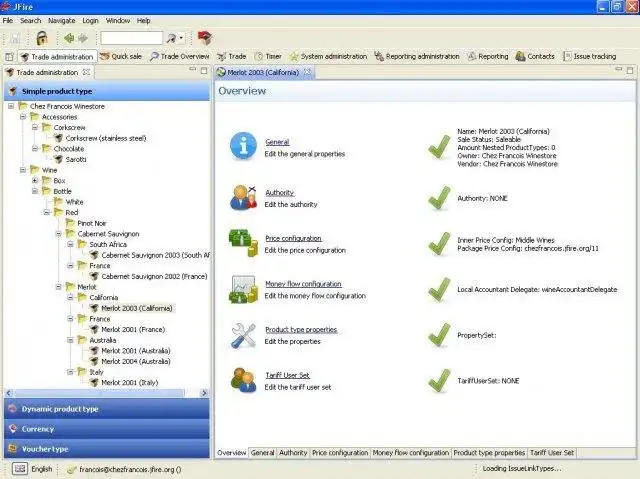Click in the toolbar search field
The image size is (640, 479).
(131, 38)
